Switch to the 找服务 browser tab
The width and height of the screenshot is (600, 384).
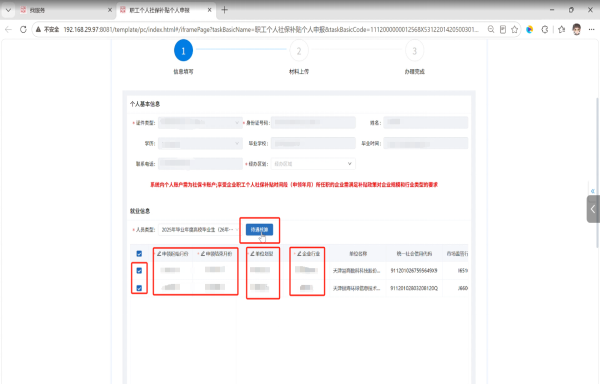(x=65, y=10)
